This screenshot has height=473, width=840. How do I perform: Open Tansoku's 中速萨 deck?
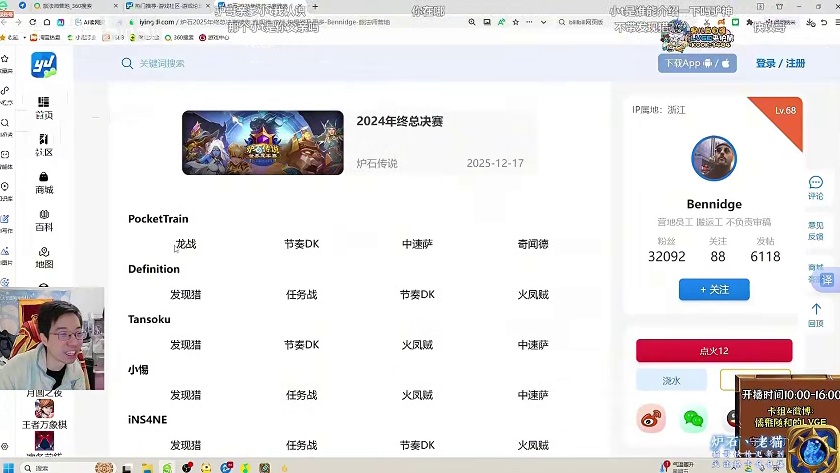(532, 345)
